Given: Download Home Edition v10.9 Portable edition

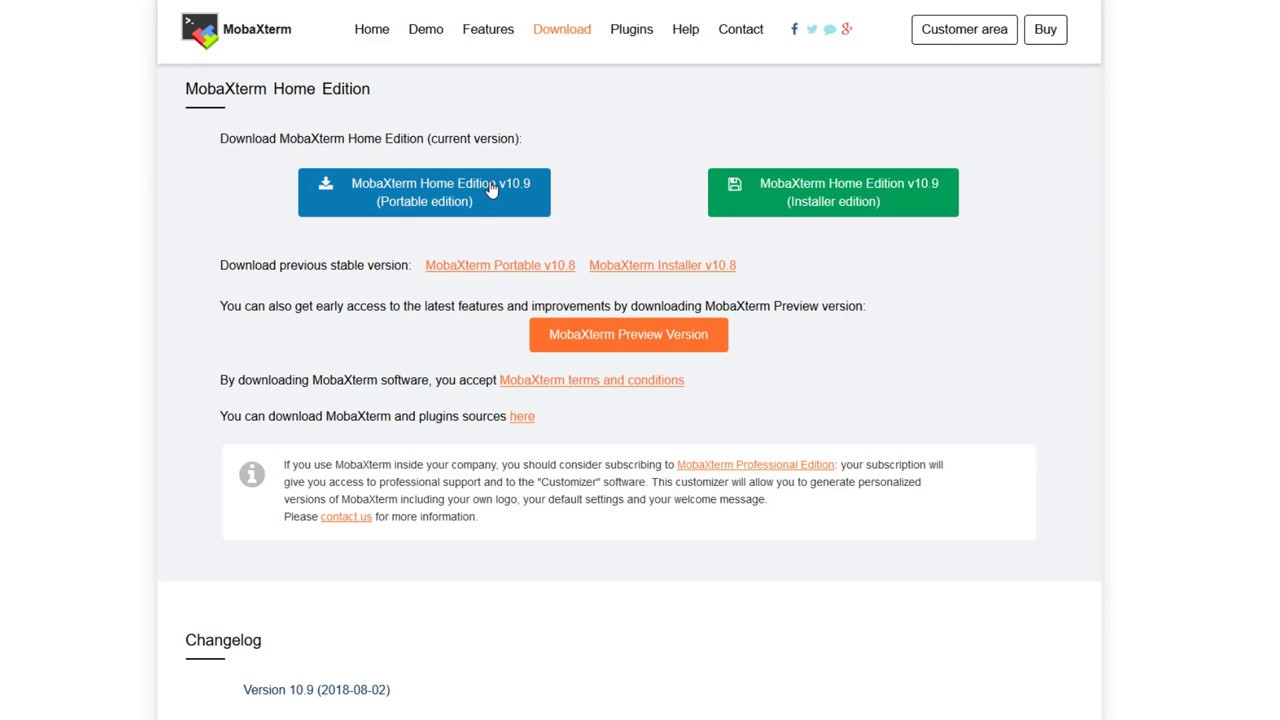Looking at the screenshot, I should click(x=424, y=192).
